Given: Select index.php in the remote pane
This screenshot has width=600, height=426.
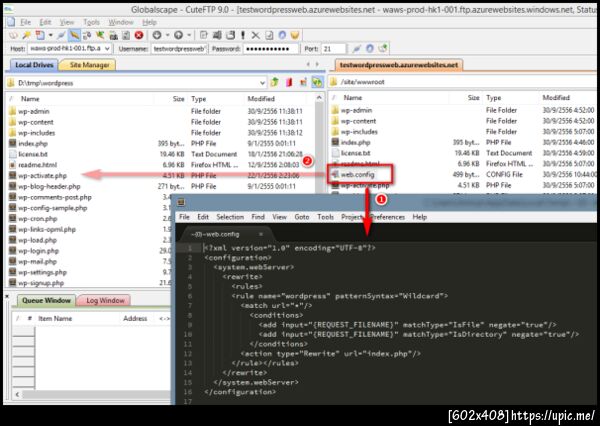Looking at the screenshot, I should click(355, 142).
